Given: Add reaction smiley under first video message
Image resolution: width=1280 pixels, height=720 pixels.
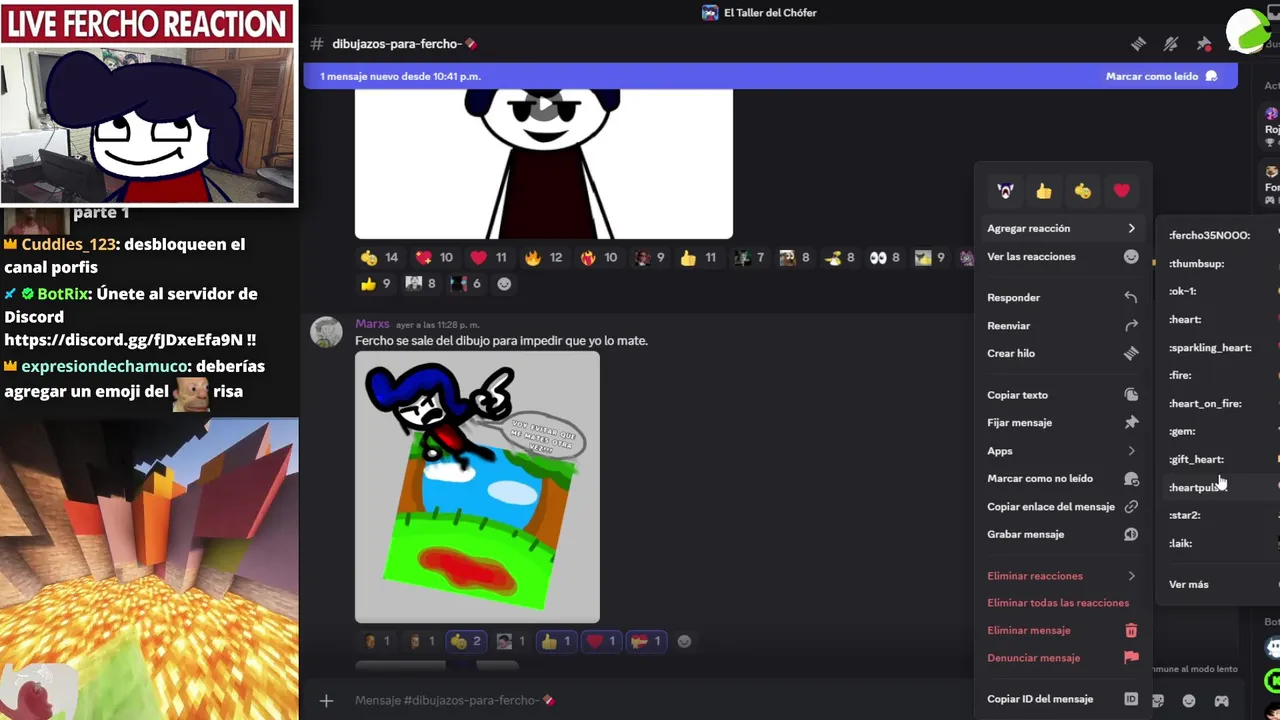Looking at the screenshot, I should coord(504,284).
